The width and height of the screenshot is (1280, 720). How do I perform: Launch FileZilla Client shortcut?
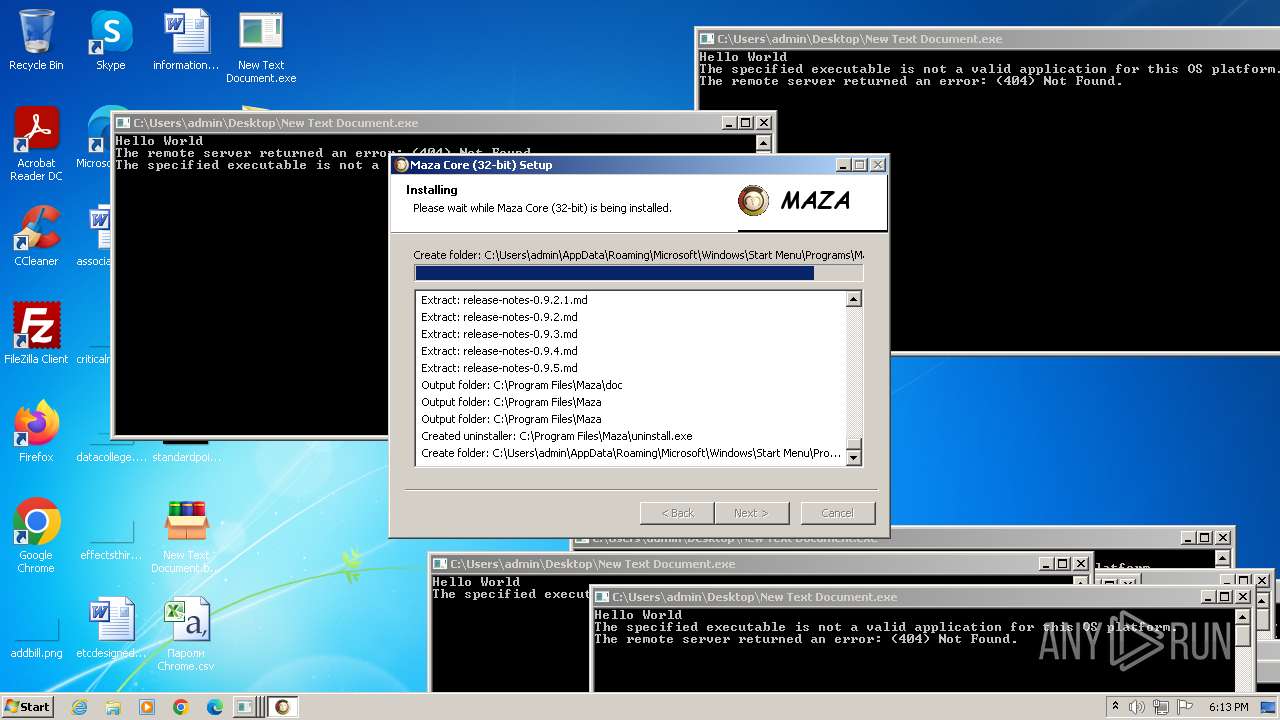point(36,334)
